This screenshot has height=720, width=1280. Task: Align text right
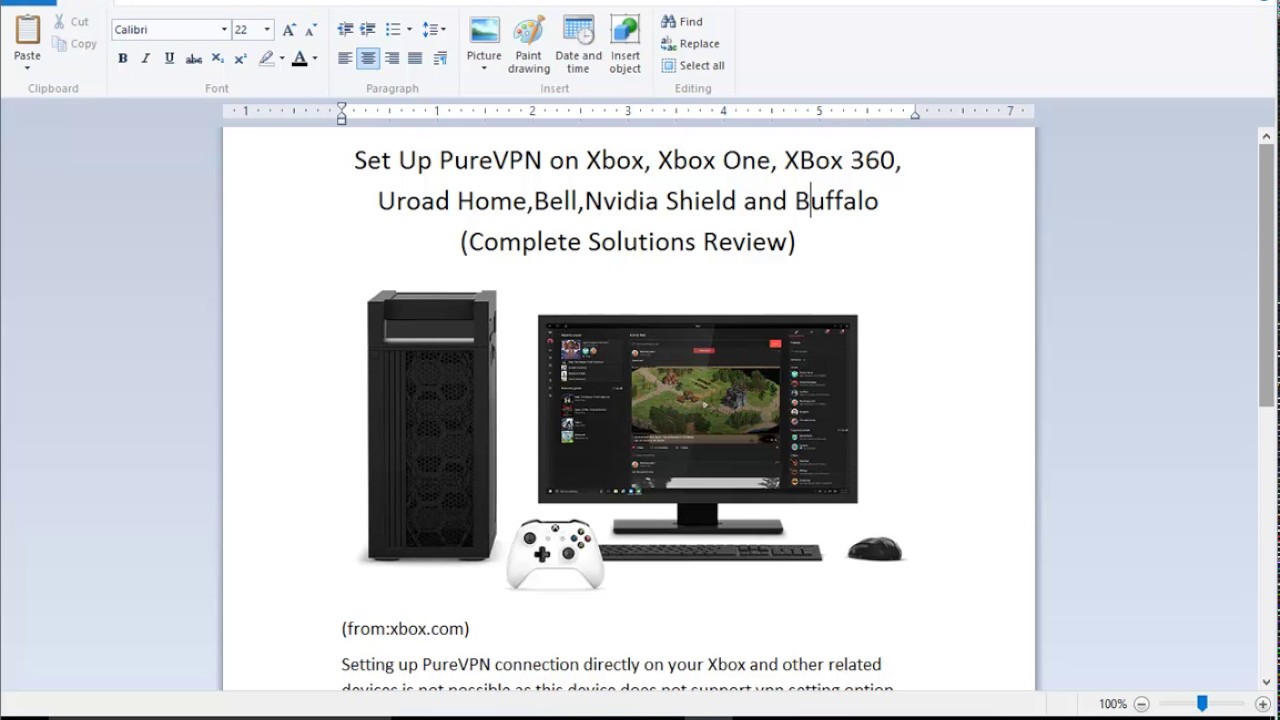(392, 59)
